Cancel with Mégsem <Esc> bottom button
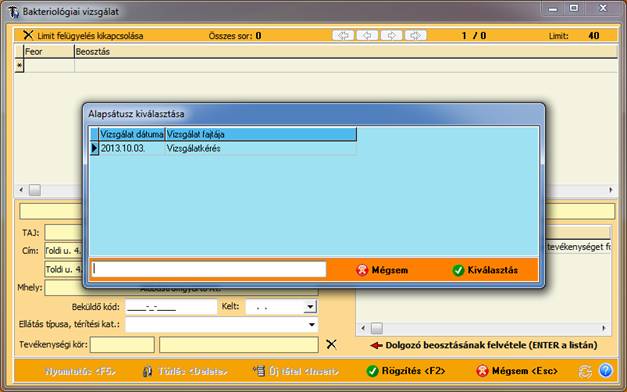The width and height of the screenshot is (627, 392). (517, 371)
